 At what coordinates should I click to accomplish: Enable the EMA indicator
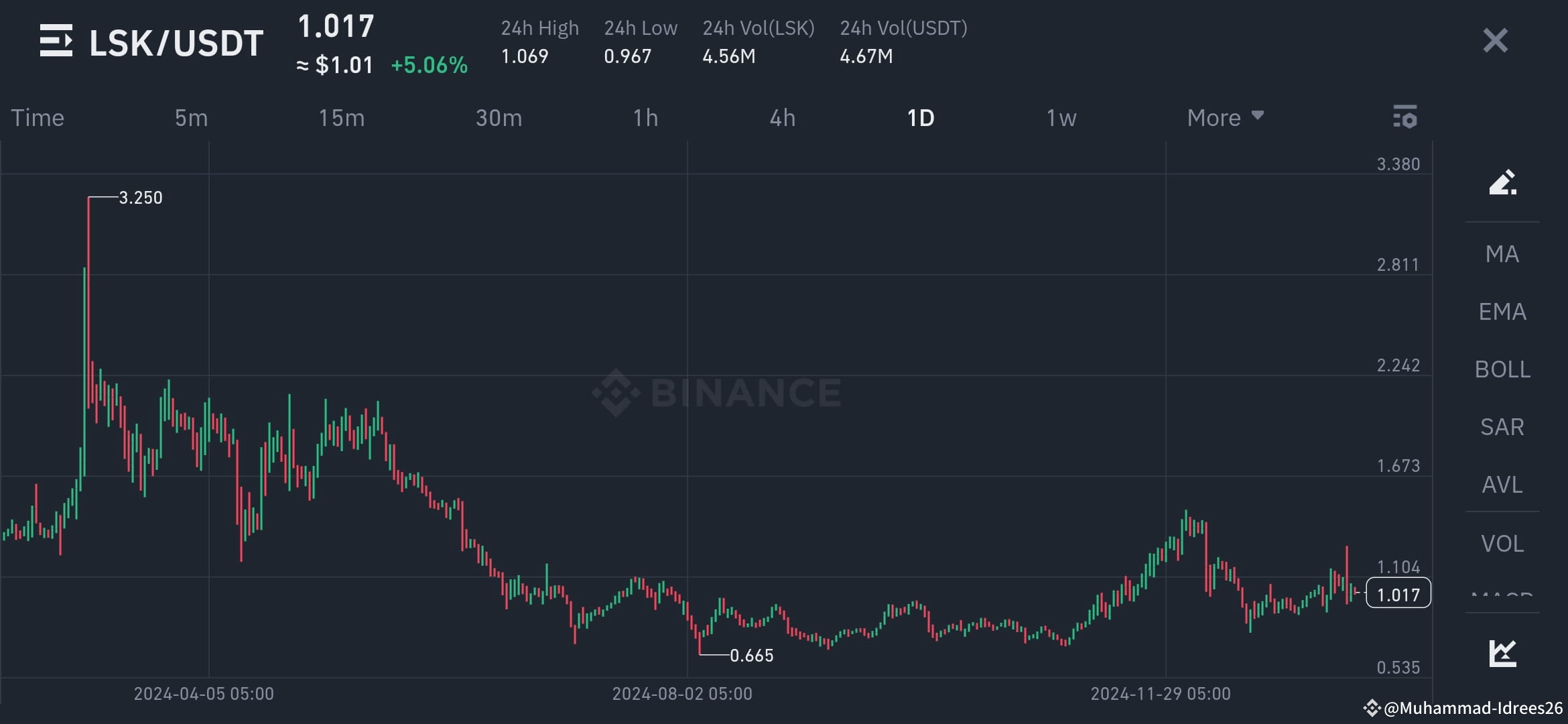tap(1502, 311)
